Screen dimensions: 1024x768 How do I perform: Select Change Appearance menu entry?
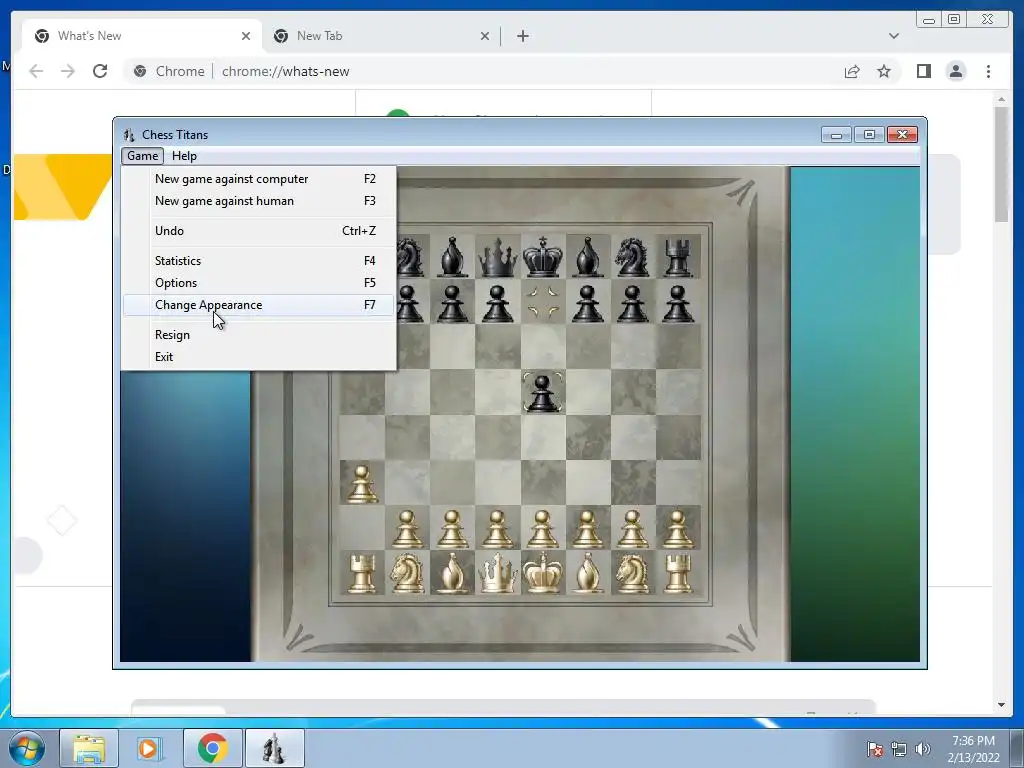pyautogui.click(x=259, y=305)
